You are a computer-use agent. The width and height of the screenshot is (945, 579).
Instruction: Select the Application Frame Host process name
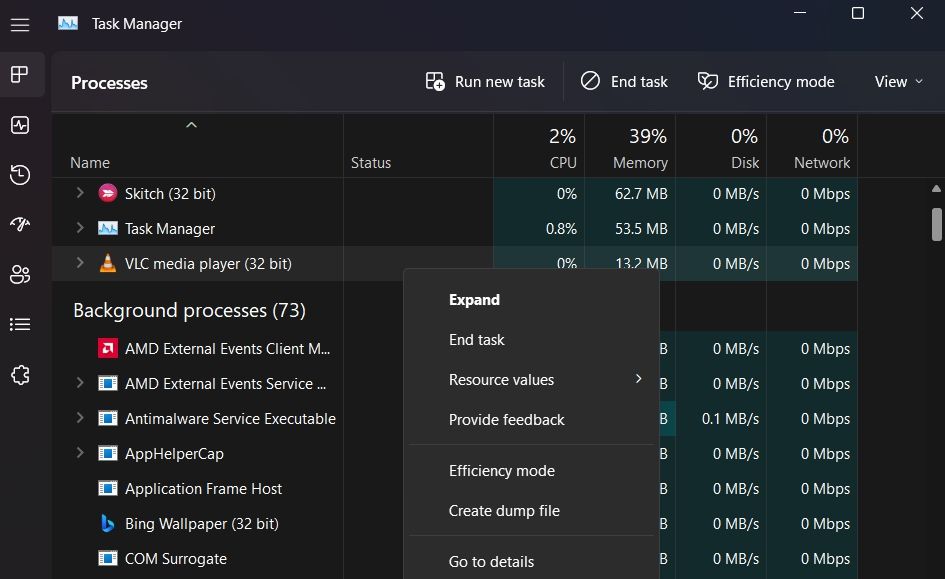coord(203,489)
